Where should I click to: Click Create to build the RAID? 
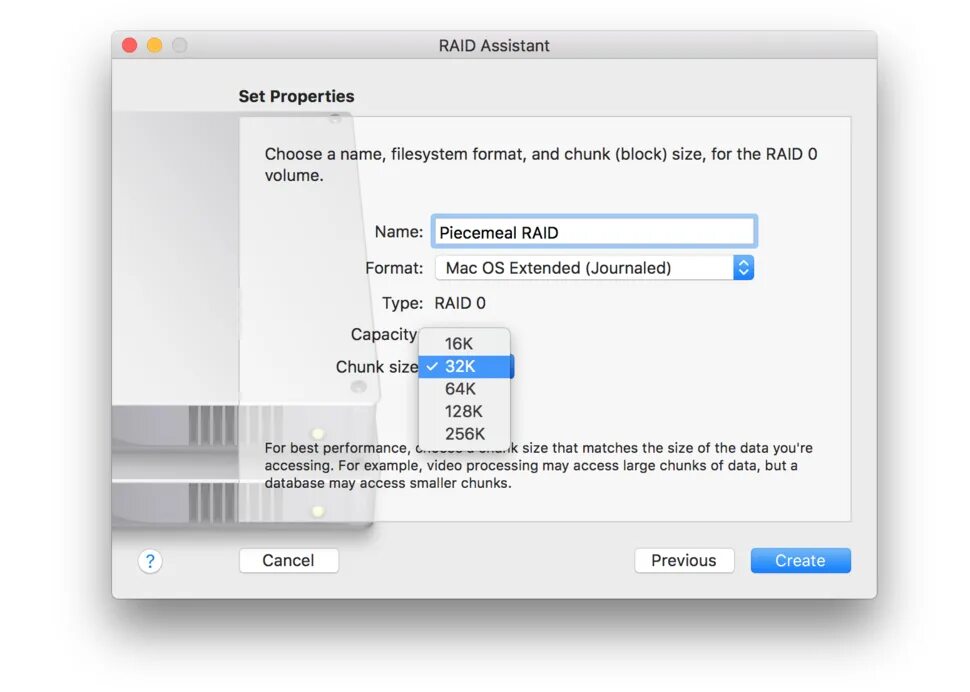(x=800, y=560)
